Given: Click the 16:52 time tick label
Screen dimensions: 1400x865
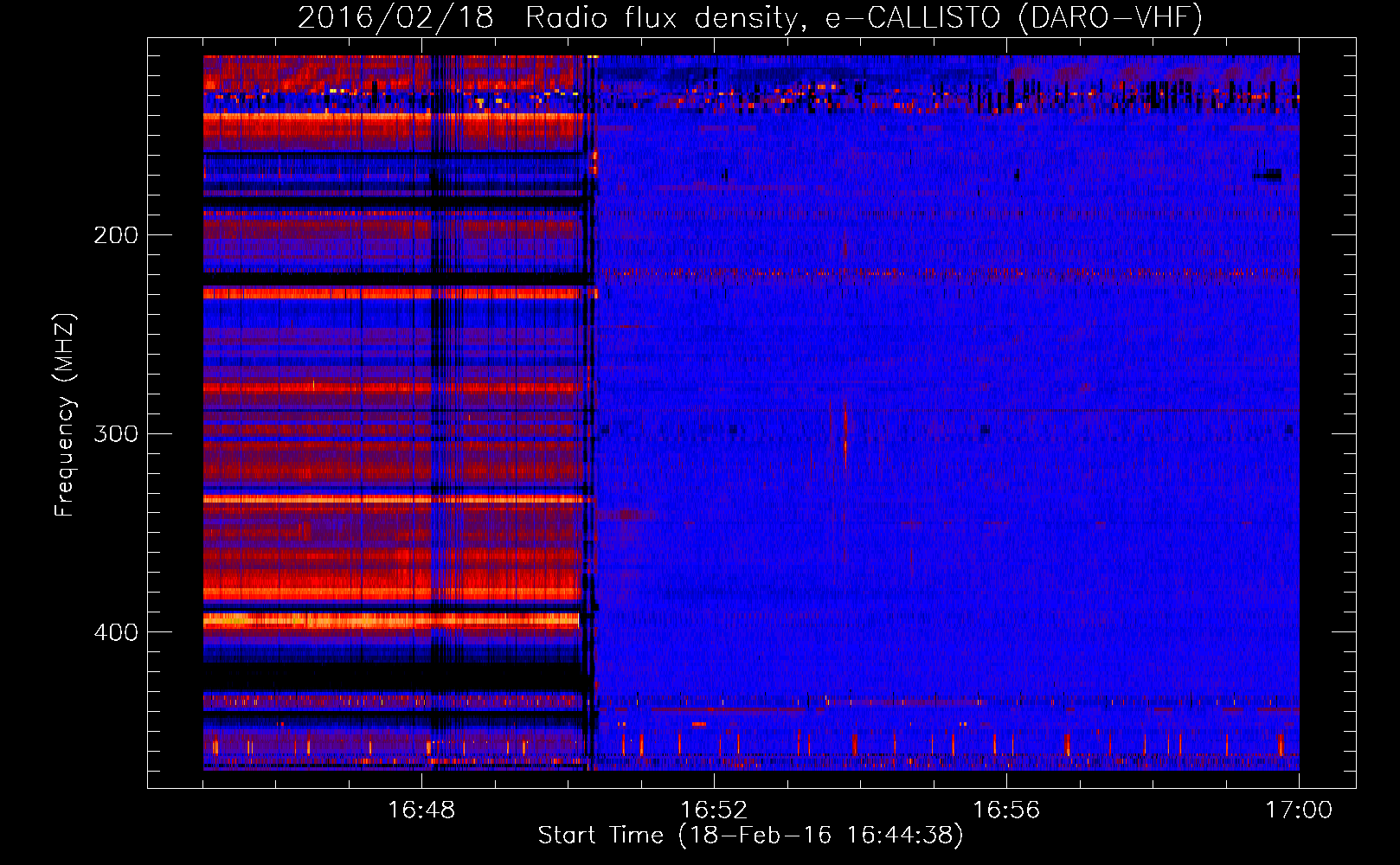Looking at the screenshot, I should pyautogui.click(x=714, y=810).
